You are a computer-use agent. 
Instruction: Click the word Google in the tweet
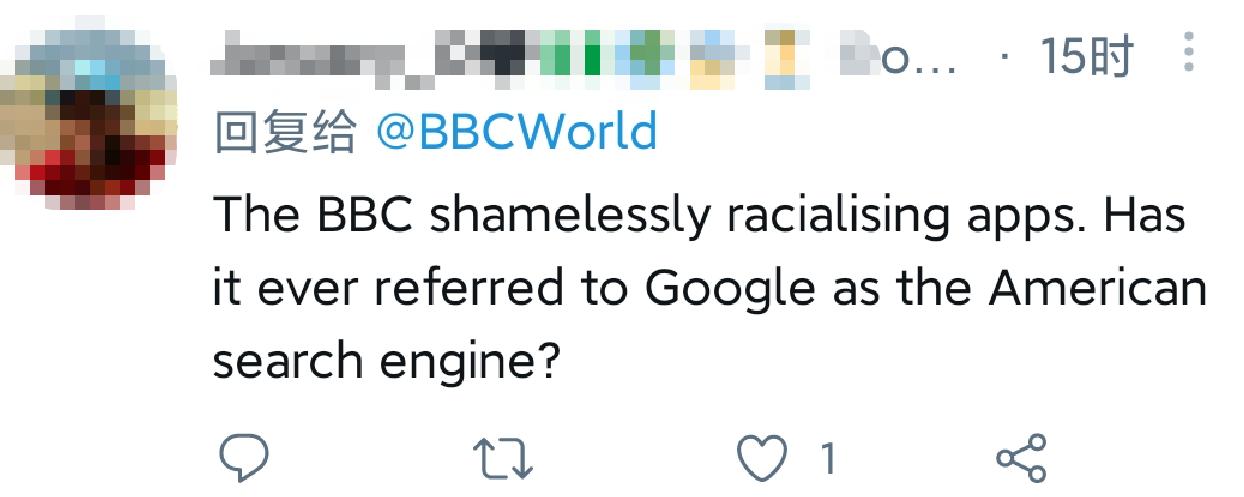[729, 289]
